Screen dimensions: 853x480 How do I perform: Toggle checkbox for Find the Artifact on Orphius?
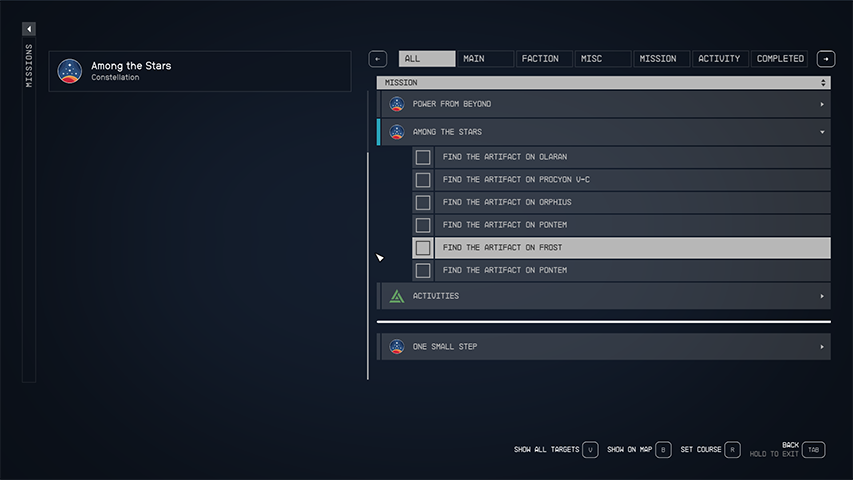click(x=423, y=203)
